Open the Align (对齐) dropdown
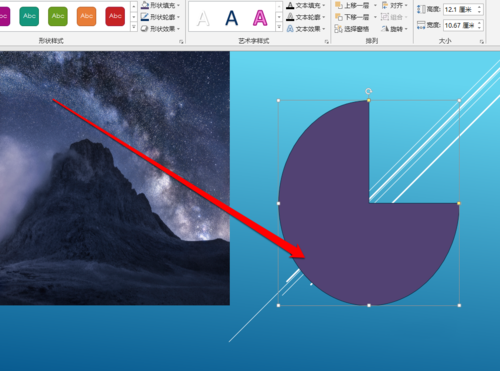The width and height of the screenshot is (500, 371). click(x=395, y=5)
